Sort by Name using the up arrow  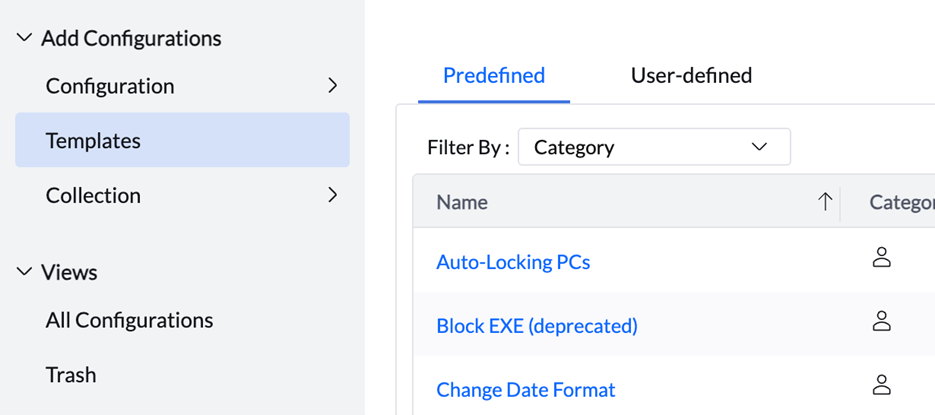click(825, 202)
